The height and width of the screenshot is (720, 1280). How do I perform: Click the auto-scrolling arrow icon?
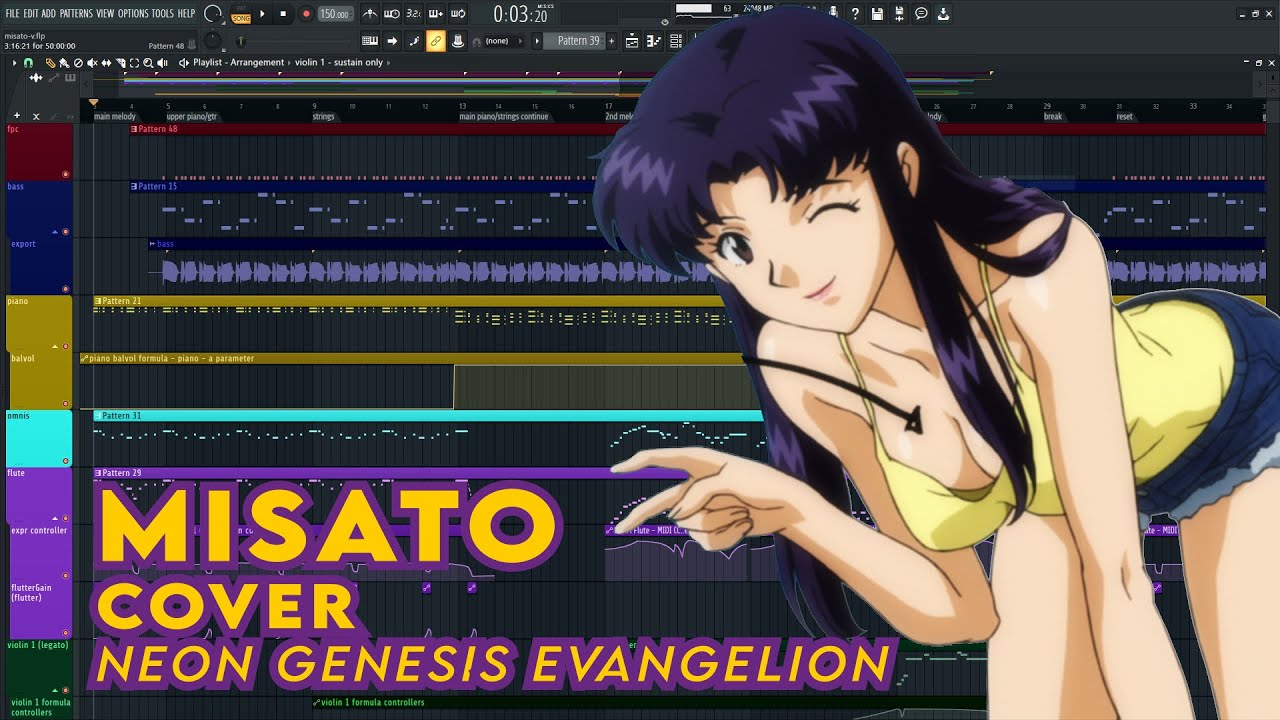point(392,41)
